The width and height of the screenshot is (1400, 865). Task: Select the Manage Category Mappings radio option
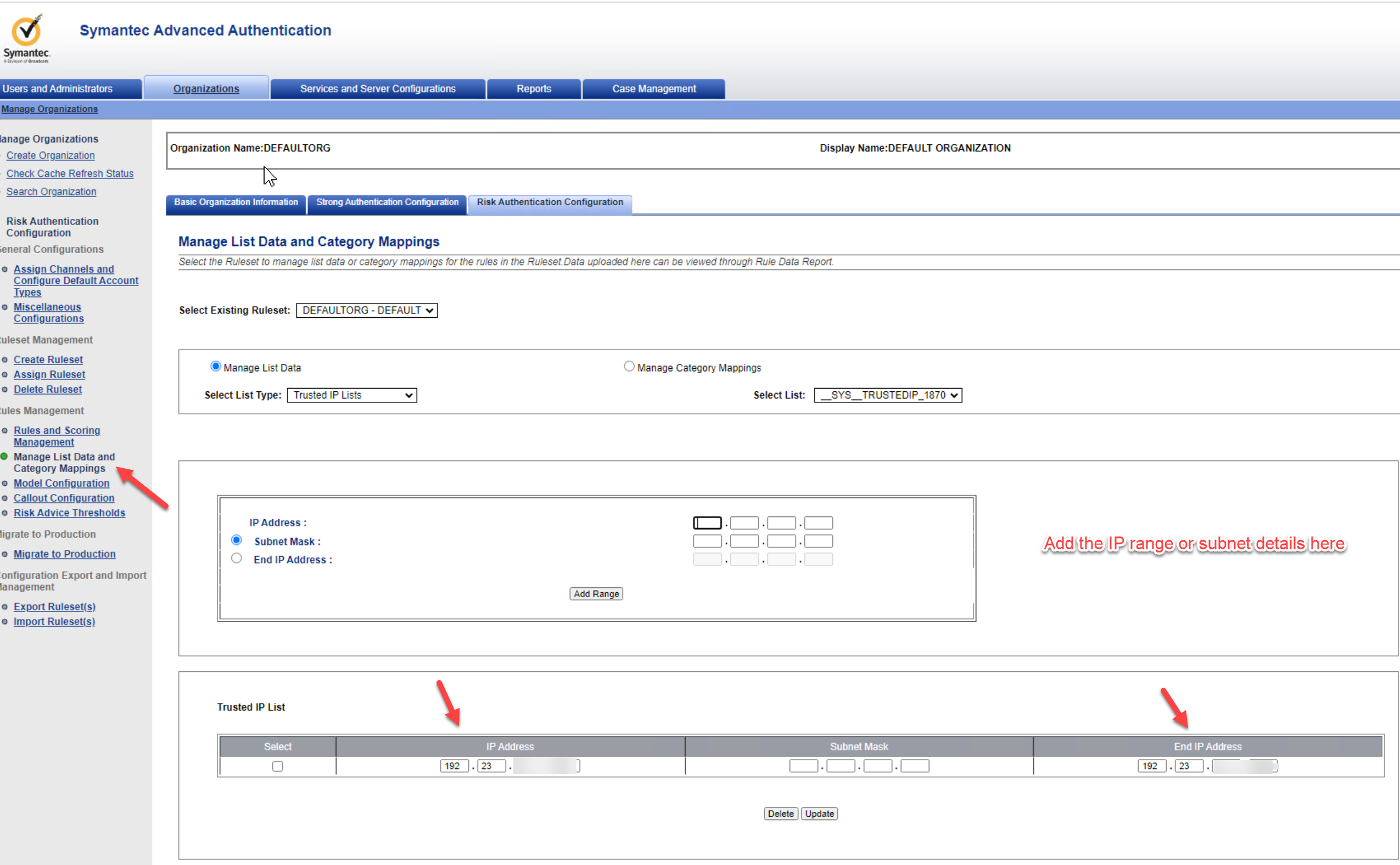pos(629,366)
